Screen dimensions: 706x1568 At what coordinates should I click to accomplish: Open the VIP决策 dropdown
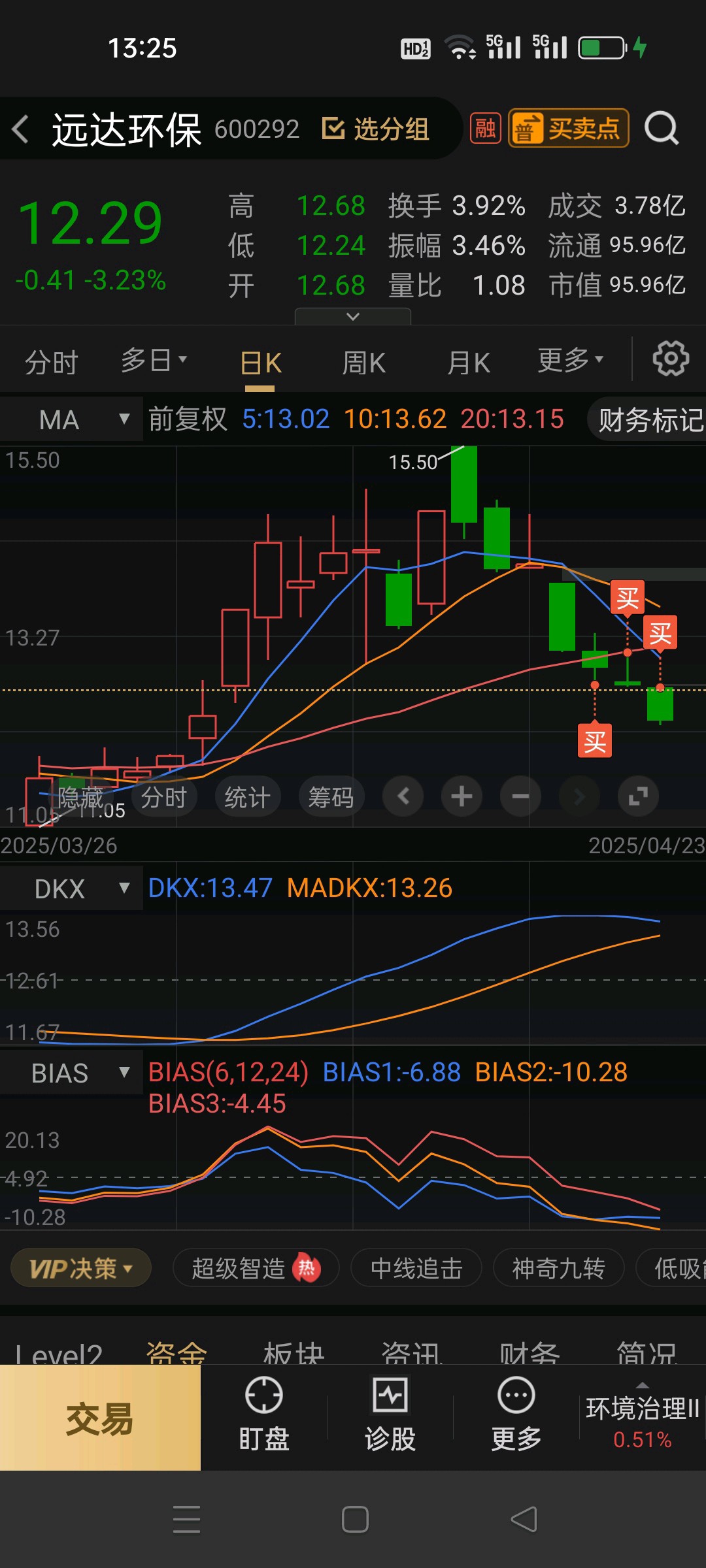pos(81,1268)
